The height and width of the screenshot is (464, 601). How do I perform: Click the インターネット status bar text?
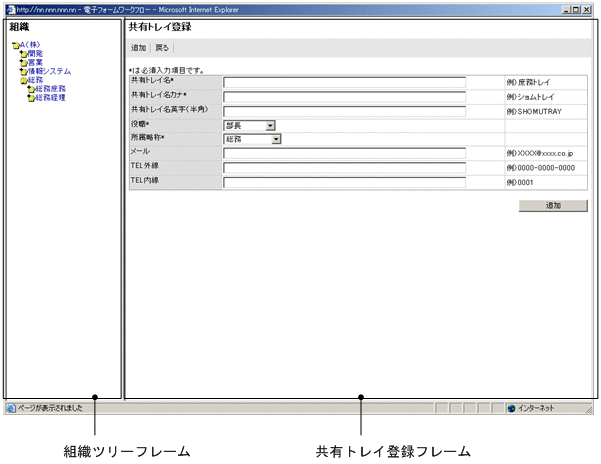pyautogui.click(x=536, y=408)
